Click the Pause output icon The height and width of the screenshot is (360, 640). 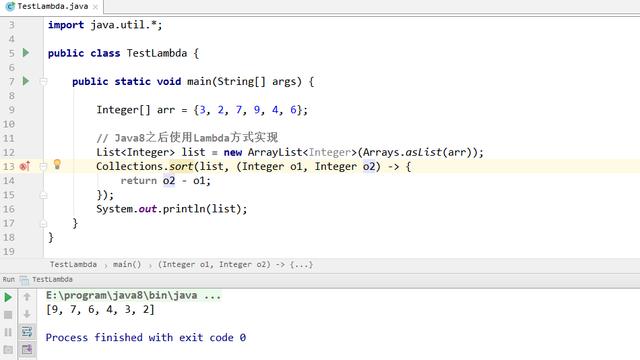[x=8, y=332]
